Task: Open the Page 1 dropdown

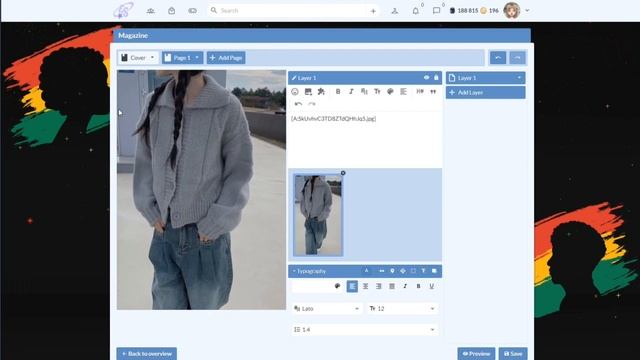Action: tap(182, 58)
